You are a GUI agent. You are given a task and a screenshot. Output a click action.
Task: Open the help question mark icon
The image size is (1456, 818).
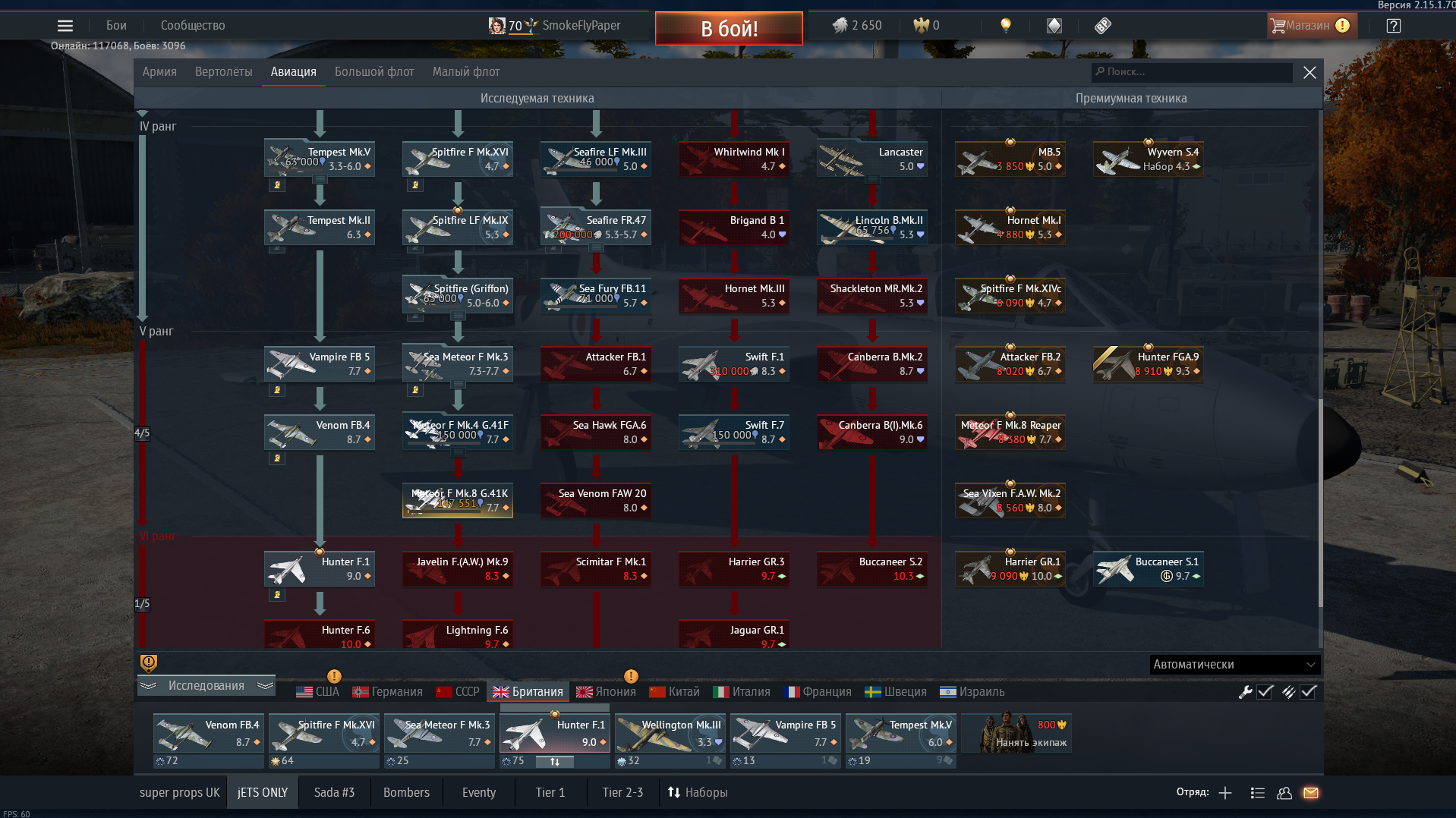[1393, 26]
